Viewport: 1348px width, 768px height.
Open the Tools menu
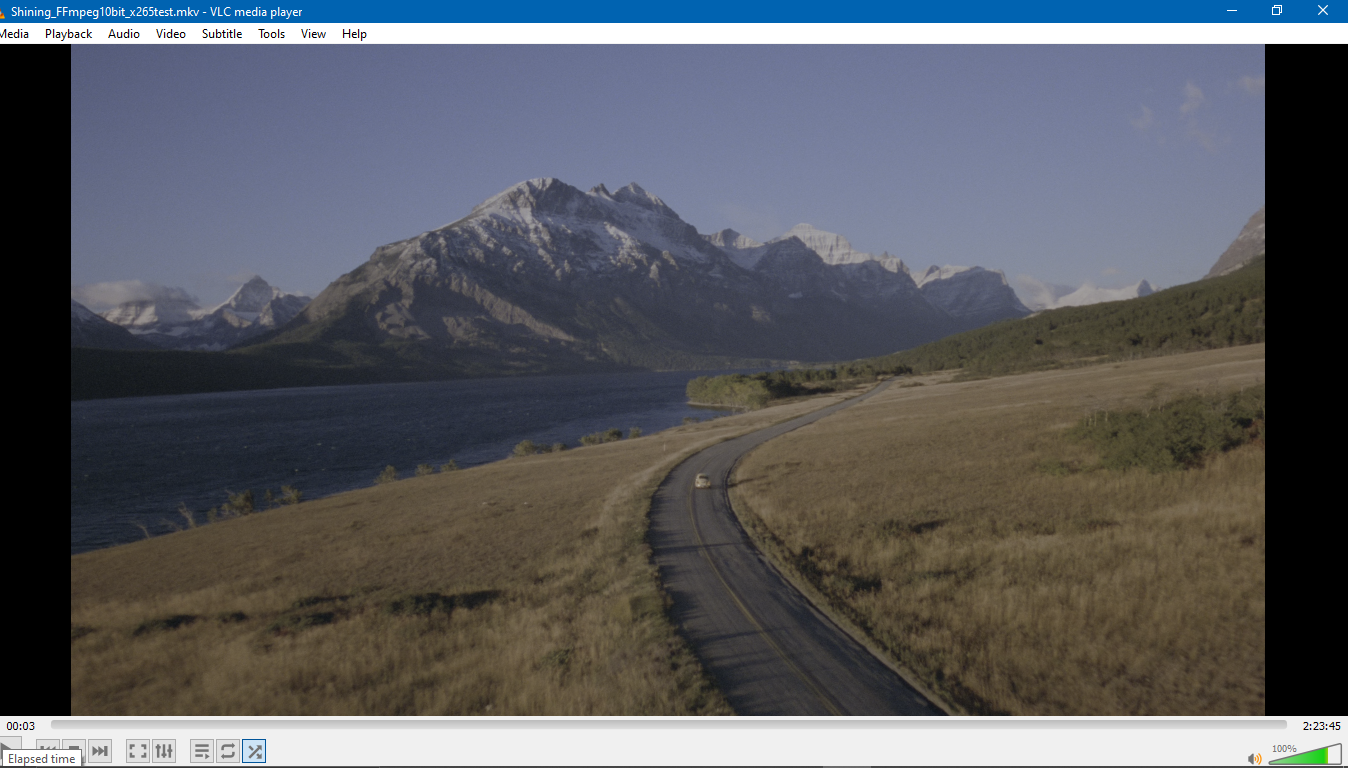(272, 34)
